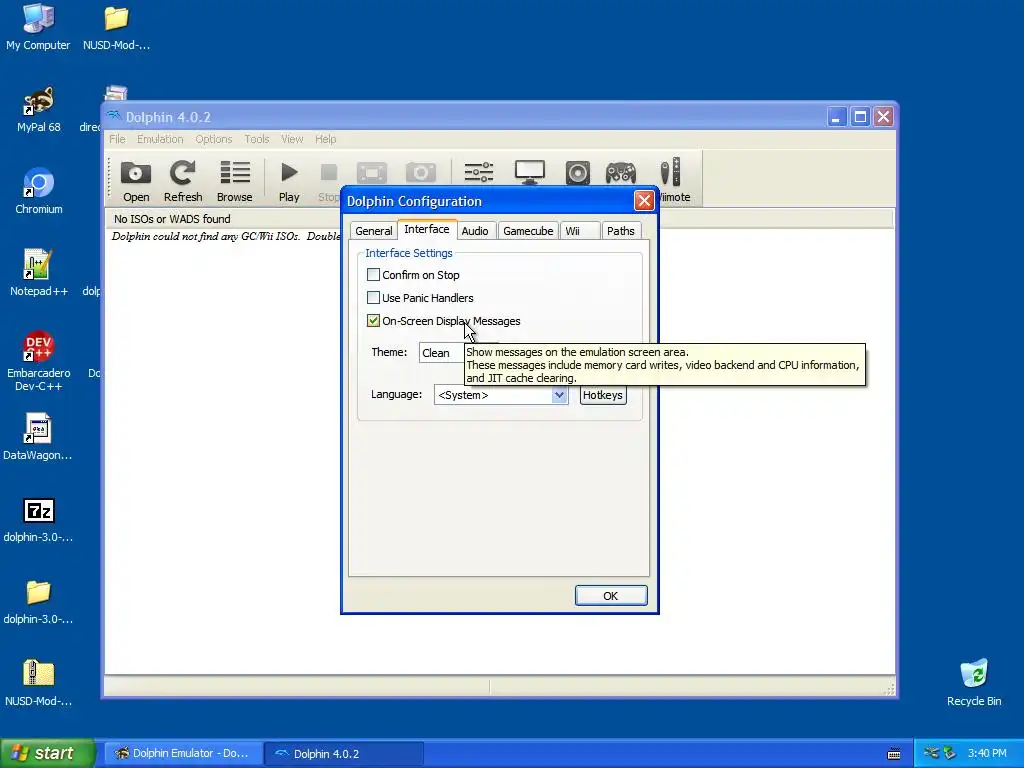Open the Recycle Bin
This screenshot has width=1024, height=768.
974,683
